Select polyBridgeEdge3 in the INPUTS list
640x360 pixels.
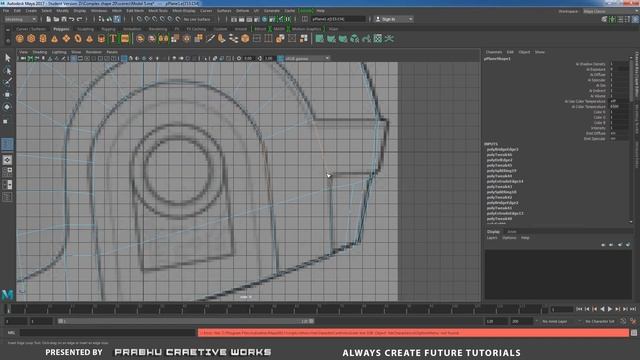502,150
